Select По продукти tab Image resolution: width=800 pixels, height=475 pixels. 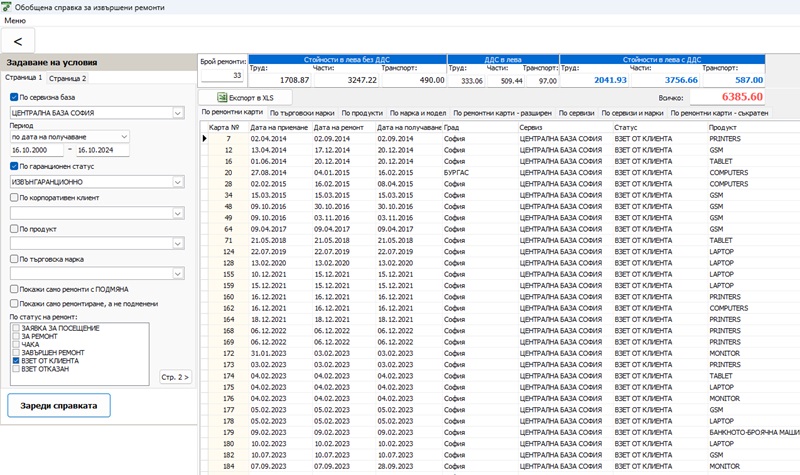(x=362, y=113)
